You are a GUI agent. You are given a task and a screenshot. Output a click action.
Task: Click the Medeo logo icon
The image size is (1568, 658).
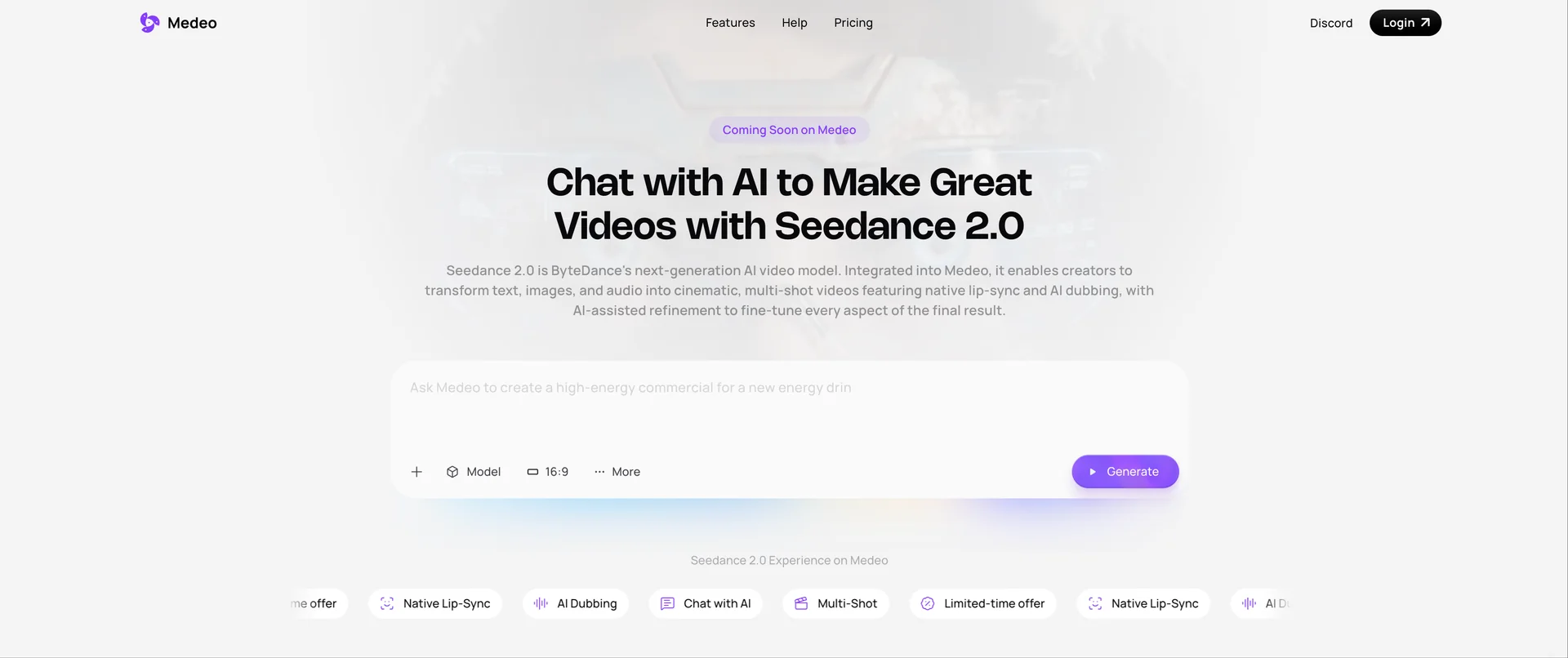[149, 23]
